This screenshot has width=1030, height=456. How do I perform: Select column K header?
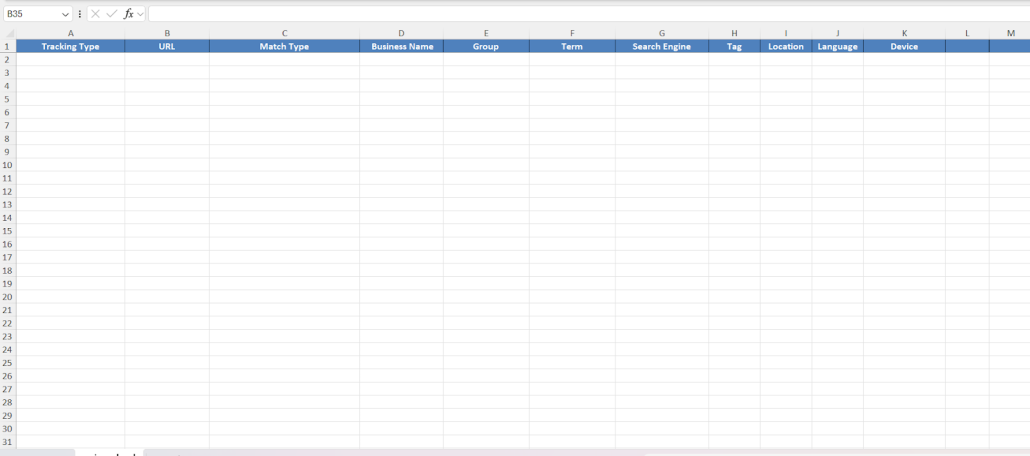click(x=905, y=33)
